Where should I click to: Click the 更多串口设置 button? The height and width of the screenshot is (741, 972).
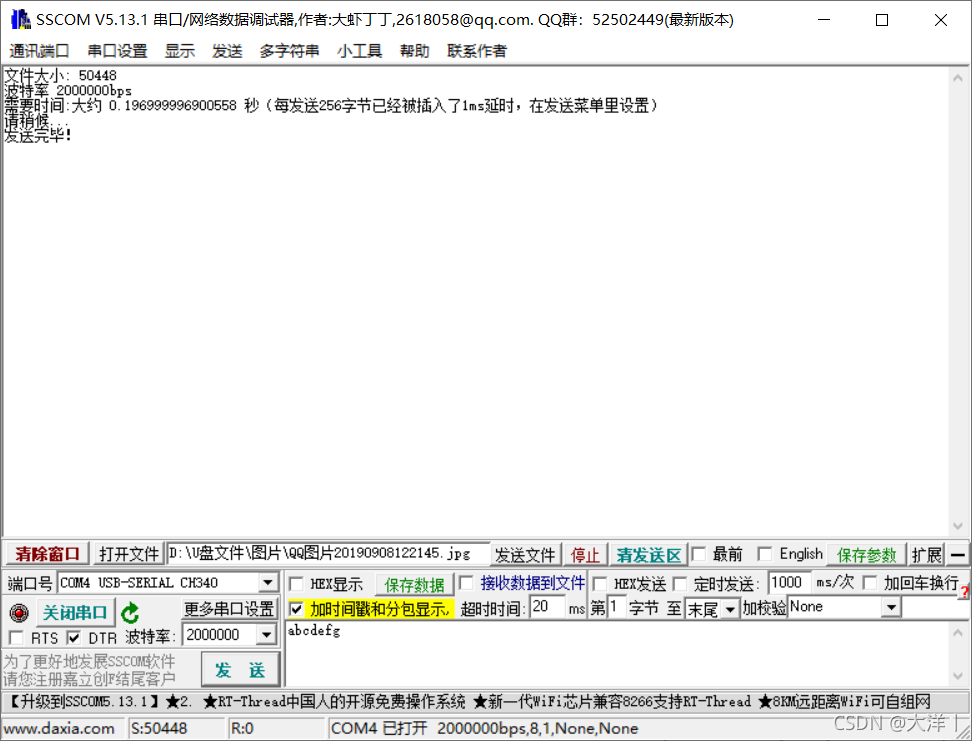click(229, 609)
